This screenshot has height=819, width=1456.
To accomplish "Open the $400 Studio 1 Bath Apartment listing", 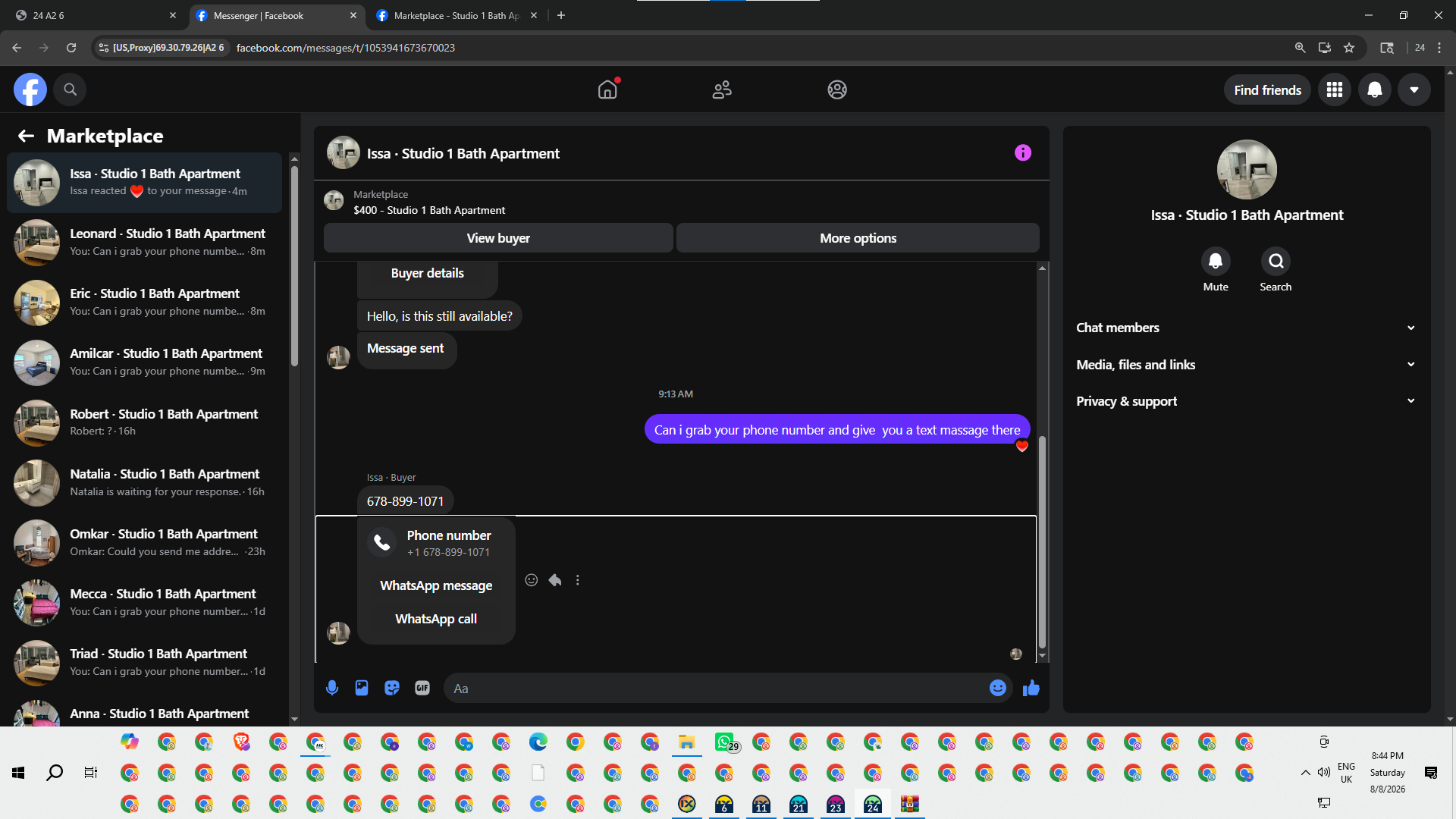I will click(429, 210).
